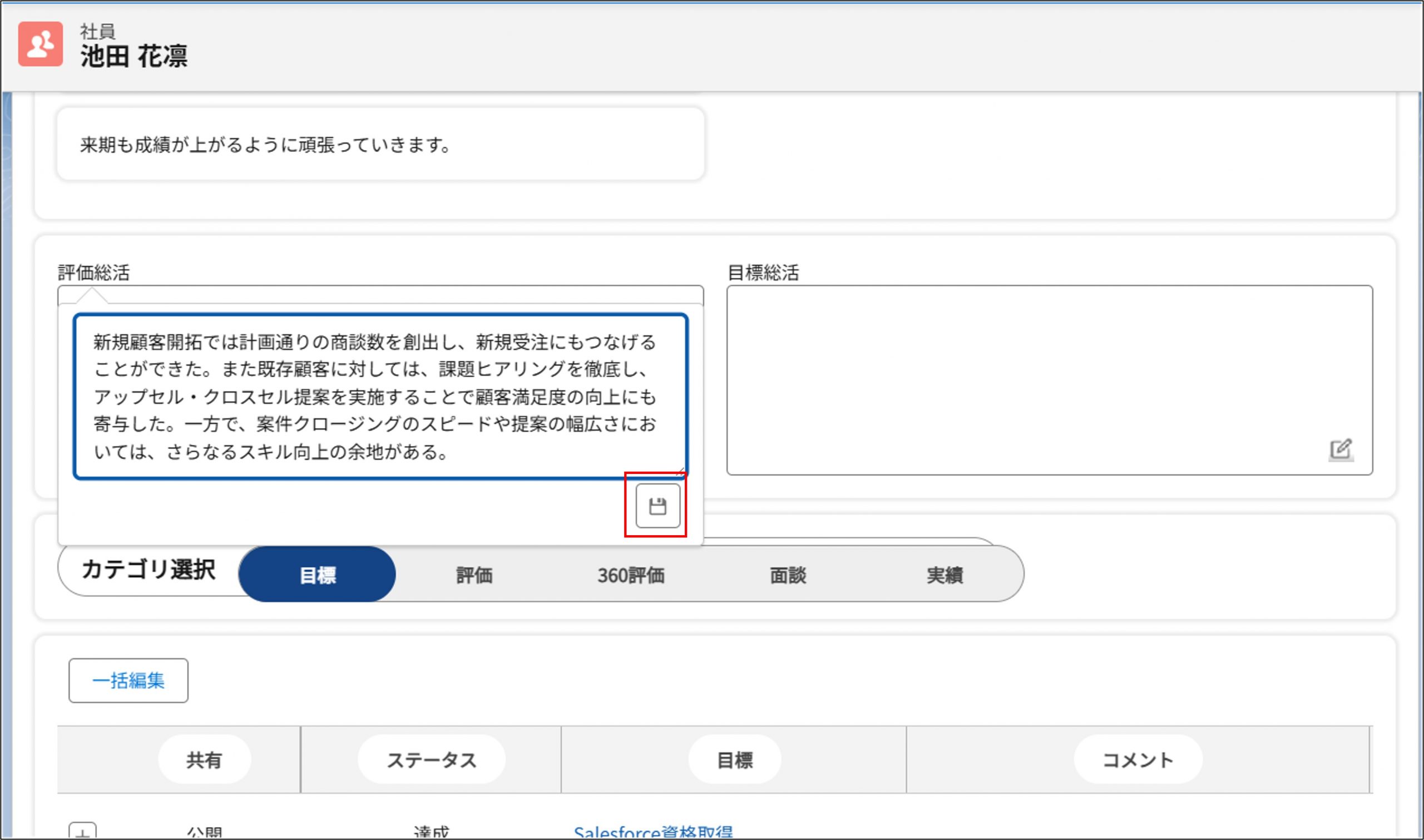Click the employee name 池田 花凛
Screen dimensions: 1424x840
point(133,57)
